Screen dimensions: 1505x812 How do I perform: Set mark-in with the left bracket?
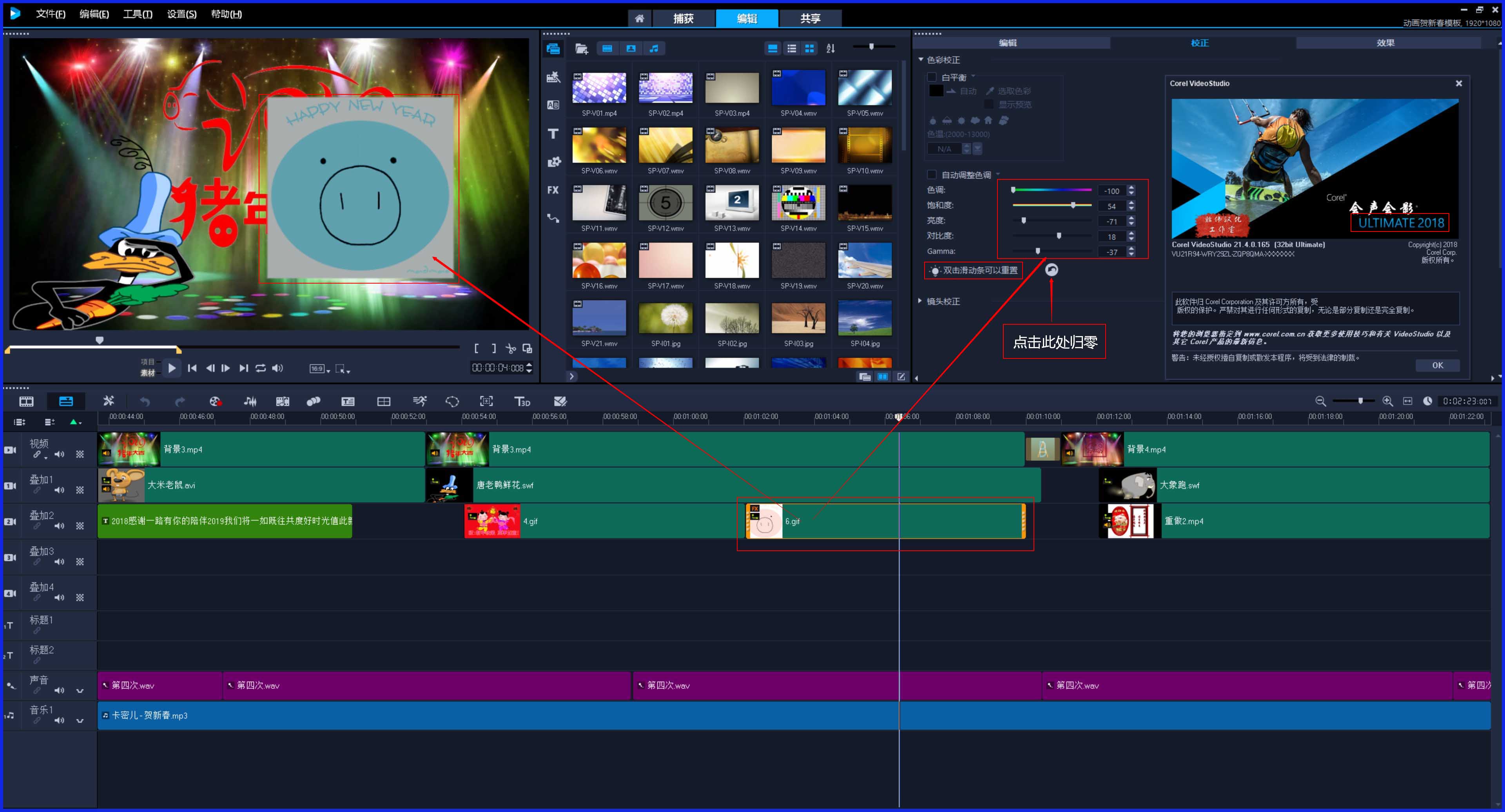click(x=477, y=349)
